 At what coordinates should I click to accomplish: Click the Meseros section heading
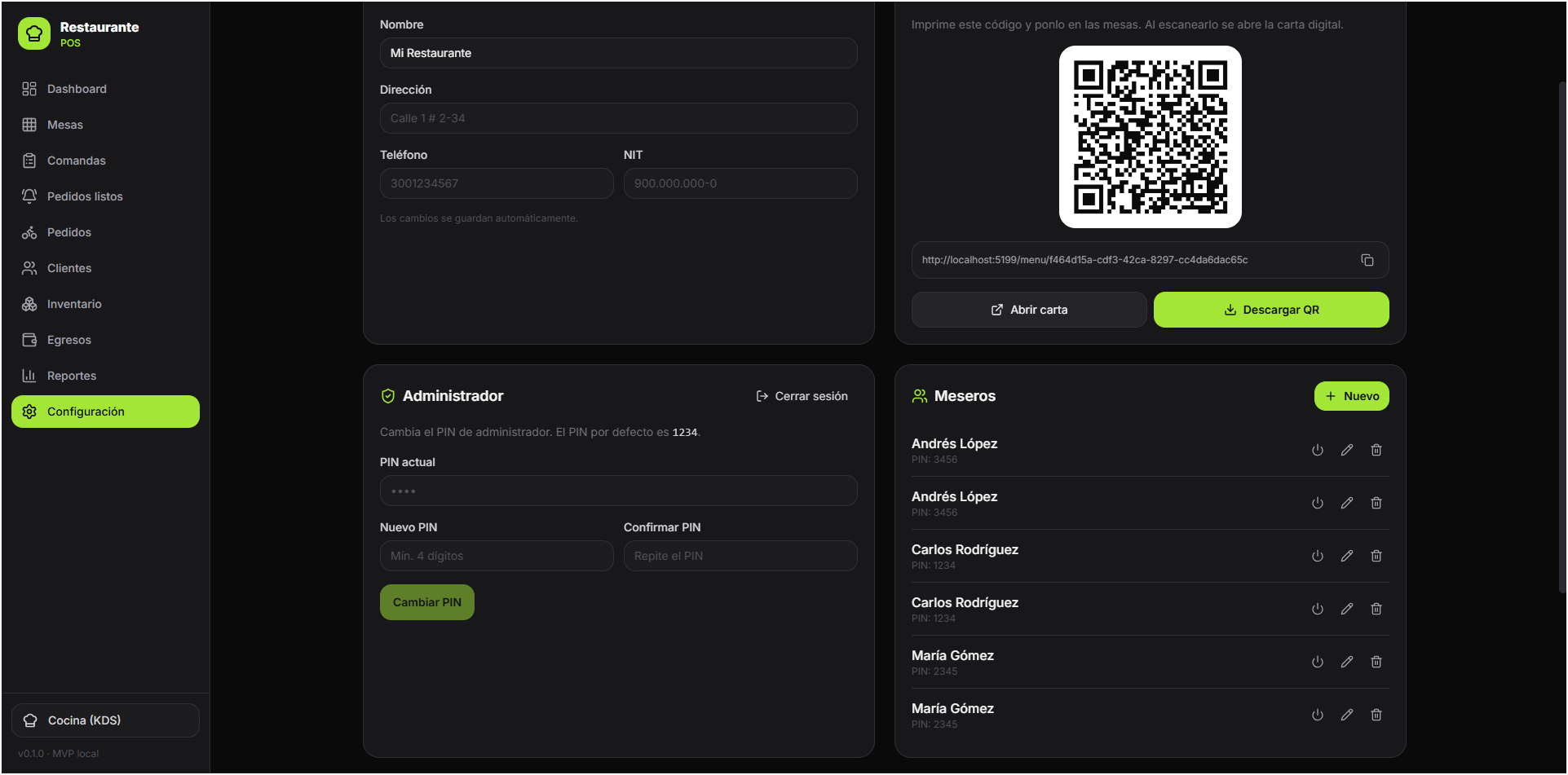[965, 396]
